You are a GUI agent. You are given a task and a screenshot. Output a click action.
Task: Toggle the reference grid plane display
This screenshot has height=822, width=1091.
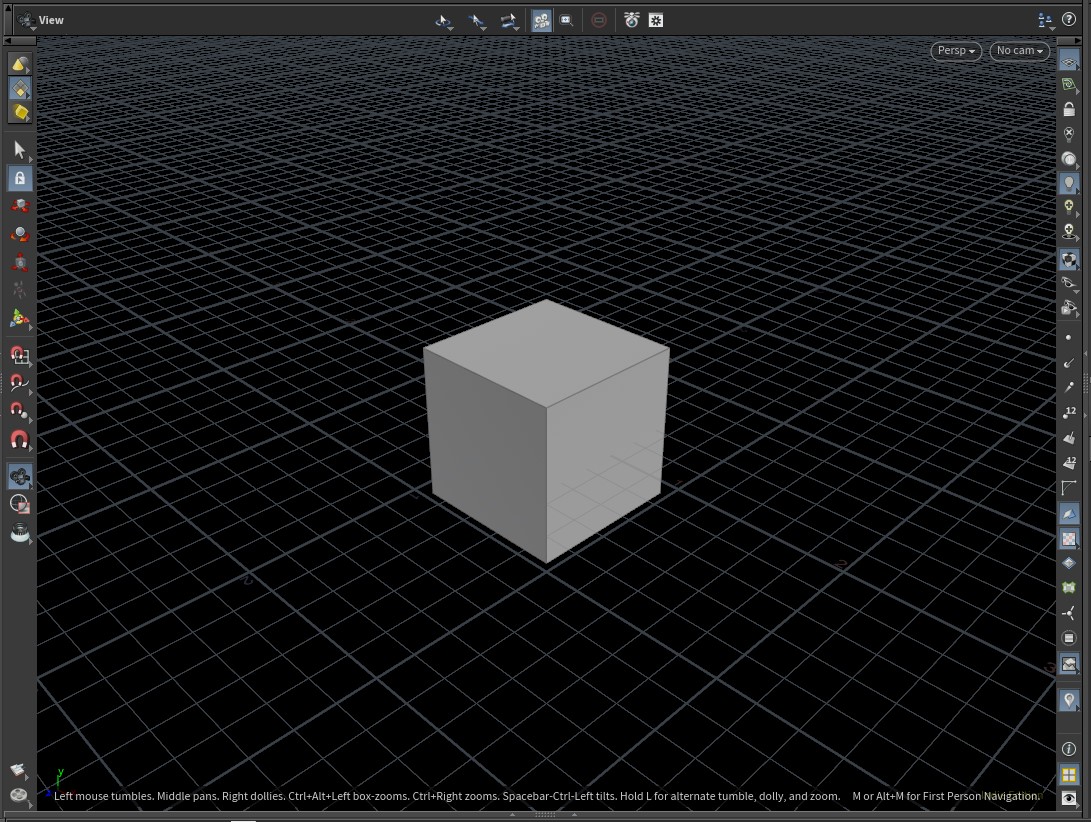[1069, 62]
